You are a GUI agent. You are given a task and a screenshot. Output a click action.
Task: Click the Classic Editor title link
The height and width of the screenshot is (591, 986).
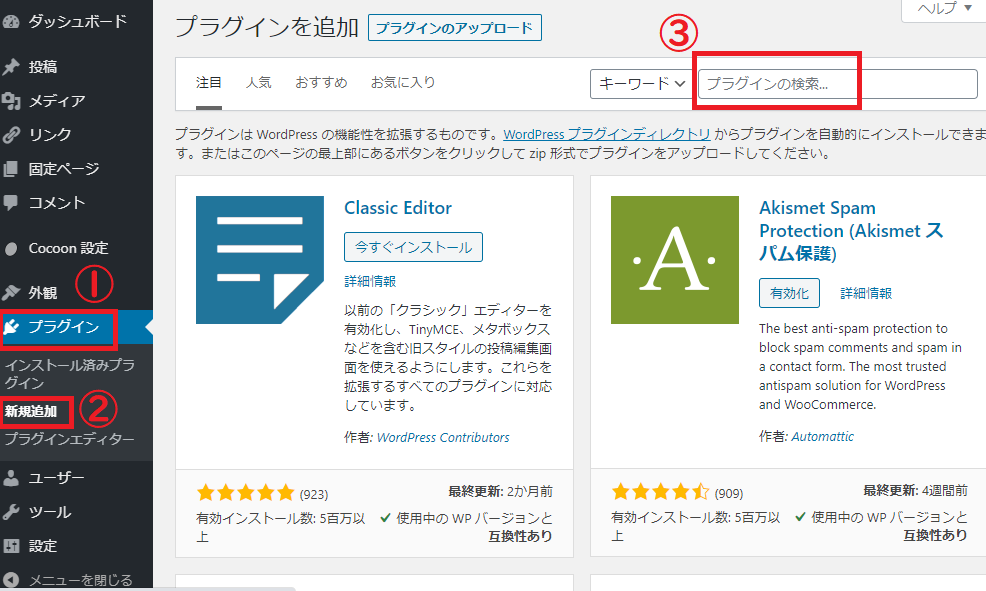(x=398, y=208)
